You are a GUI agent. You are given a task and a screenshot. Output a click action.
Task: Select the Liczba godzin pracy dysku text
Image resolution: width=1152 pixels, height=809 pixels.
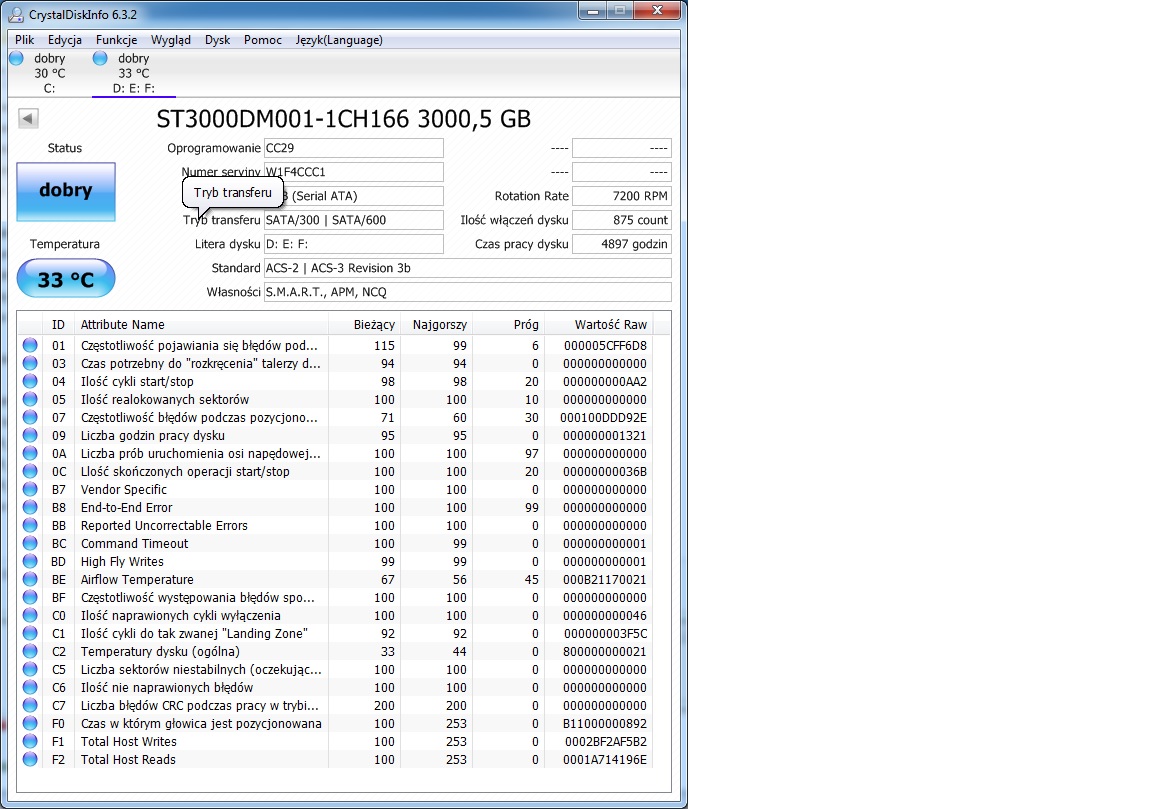[x=153, y=436]
